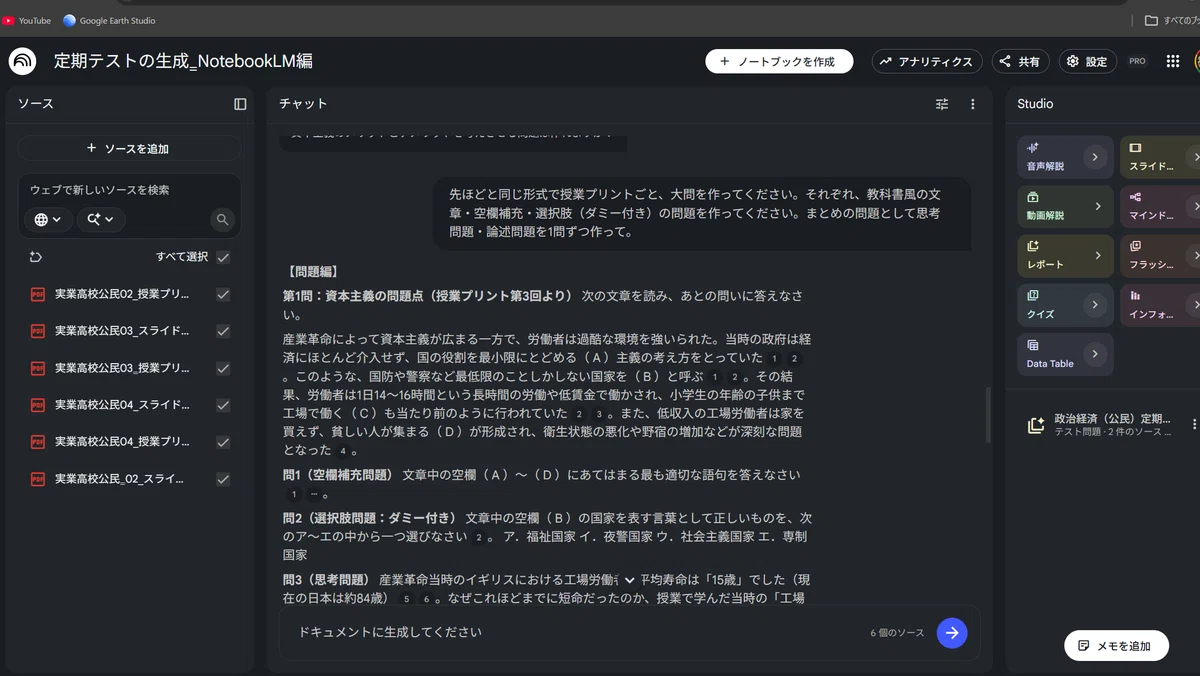Open the chat three-dot menu
1200x676 pixels.
pos(972,104)
